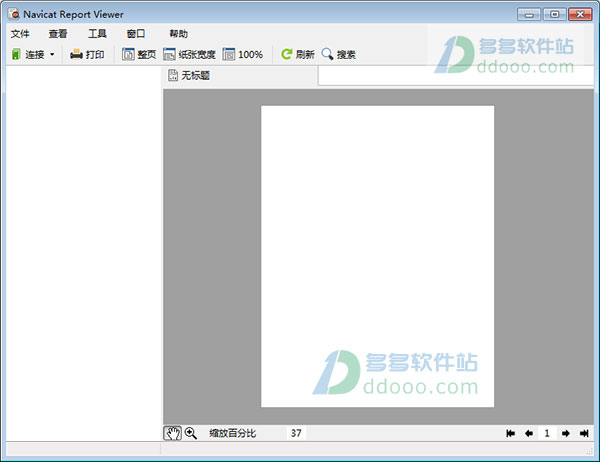Select the hand pan tool
The image size is (600, 462).
173,433
